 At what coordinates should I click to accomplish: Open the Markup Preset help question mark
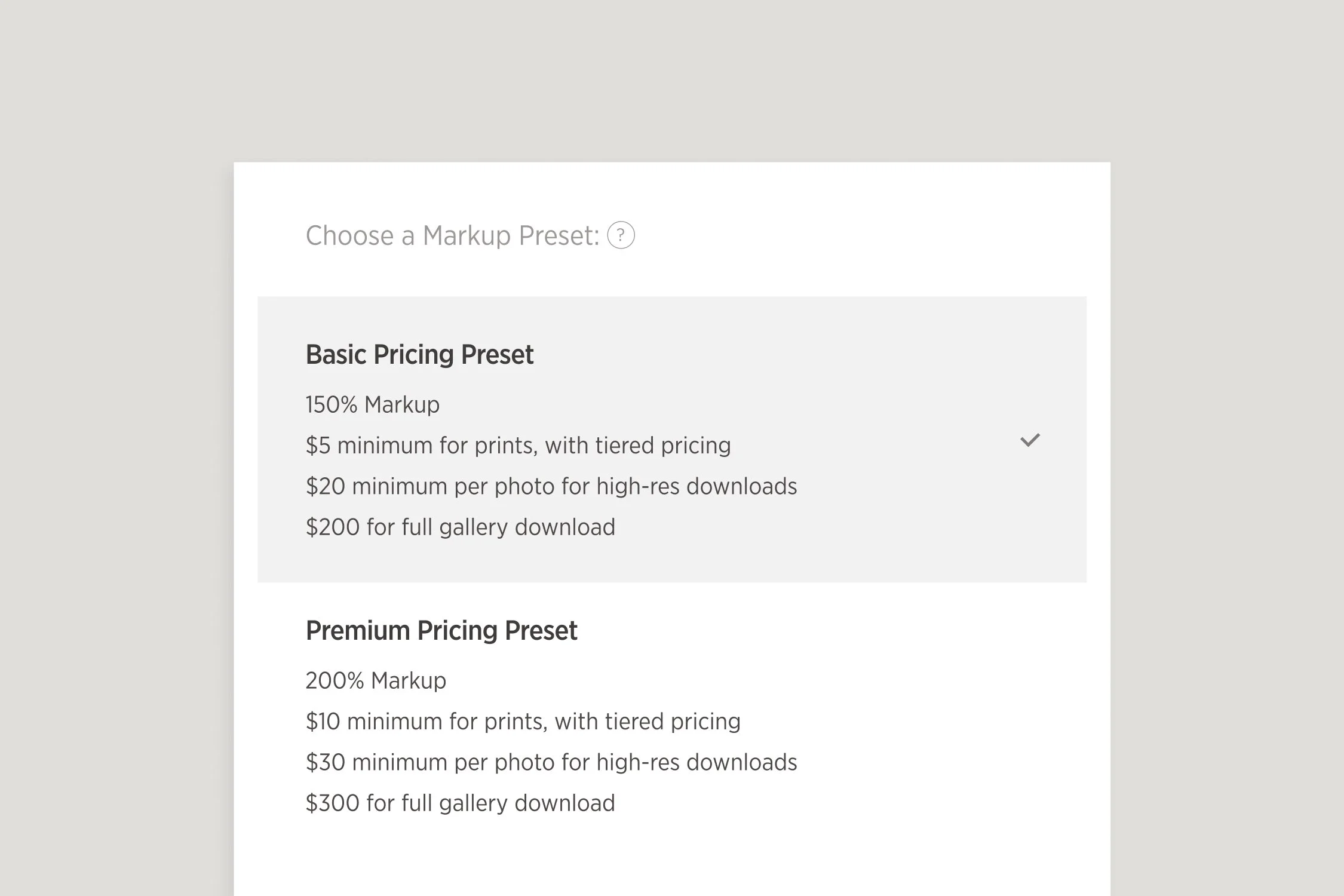[621, 235]
